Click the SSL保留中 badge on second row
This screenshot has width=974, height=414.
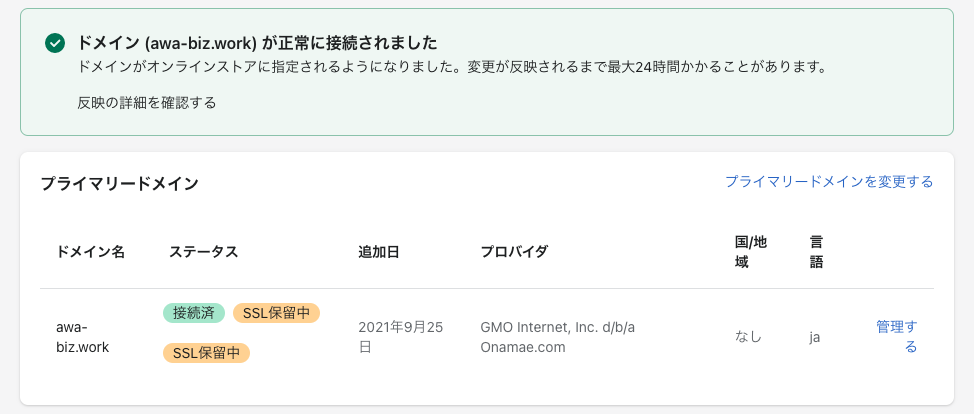pos(206,353)
